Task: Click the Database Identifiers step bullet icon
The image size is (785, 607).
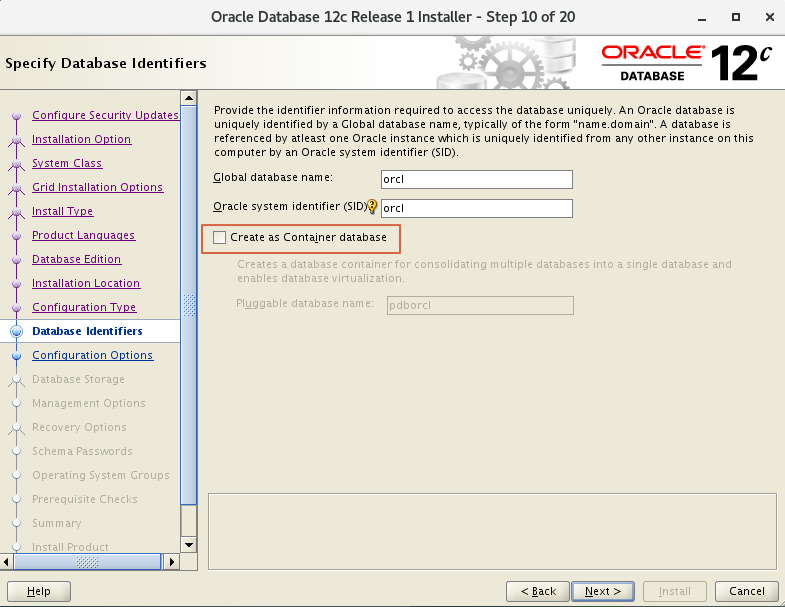Action: click(x=16, y=332)
